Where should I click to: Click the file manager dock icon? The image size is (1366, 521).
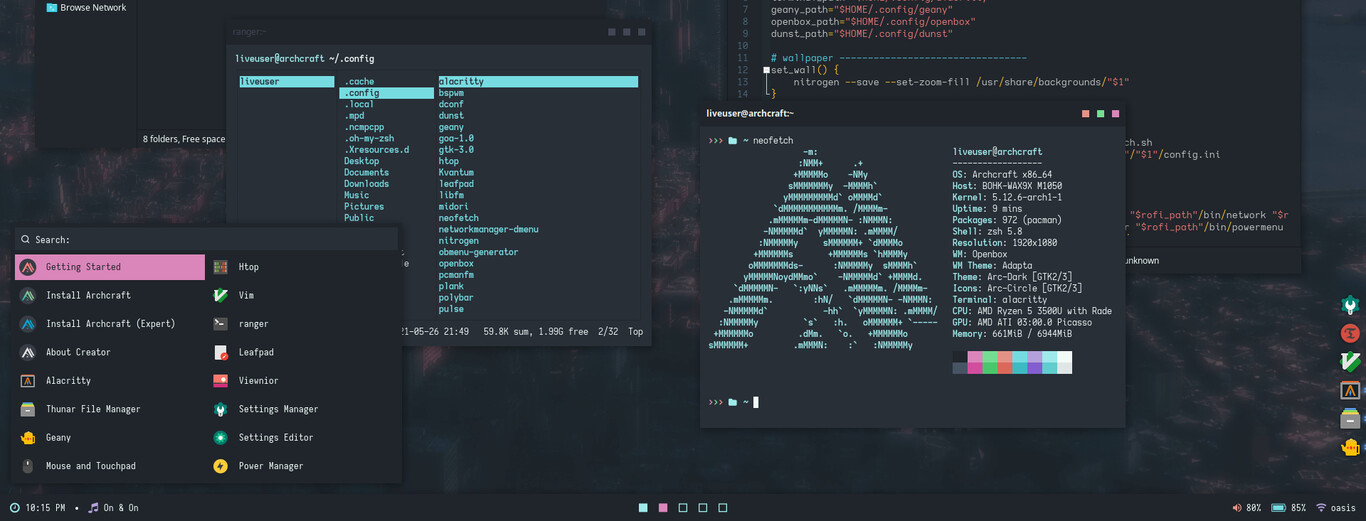[x=1351, y=419]
